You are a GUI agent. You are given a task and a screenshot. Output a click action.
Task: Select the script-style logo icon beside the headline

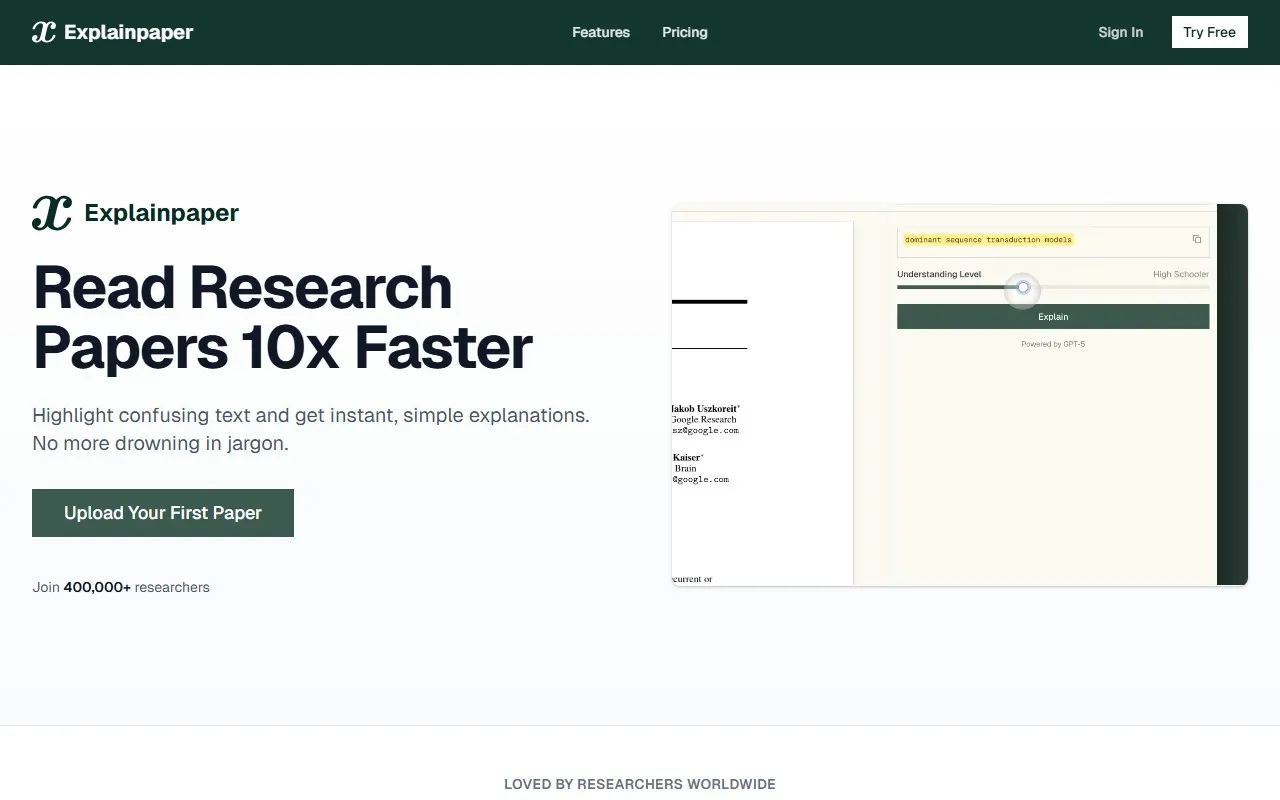click(52, 212)
